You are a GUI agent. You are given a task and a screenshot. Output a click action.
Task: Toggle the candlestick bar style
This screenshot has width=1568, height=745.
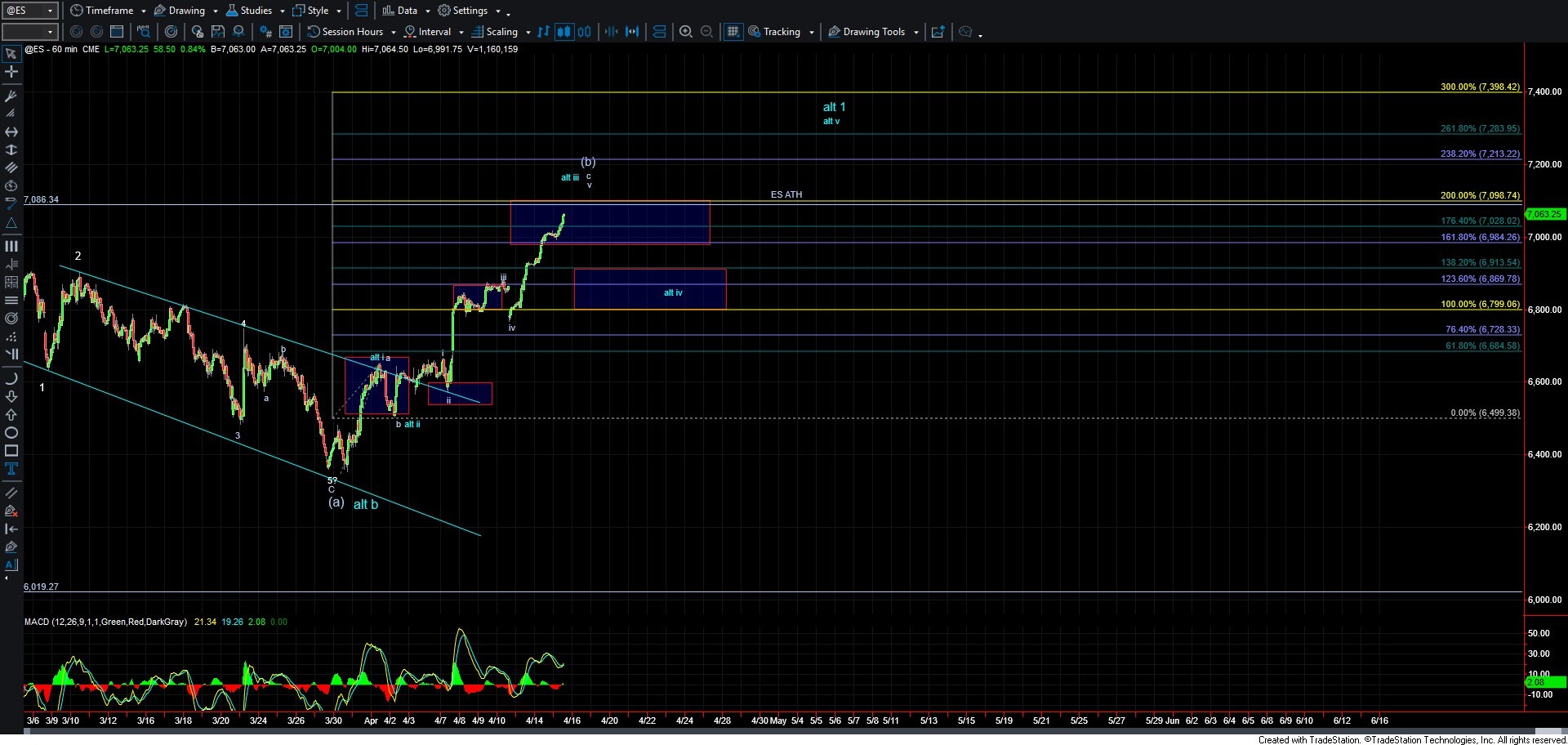[563, 32]
